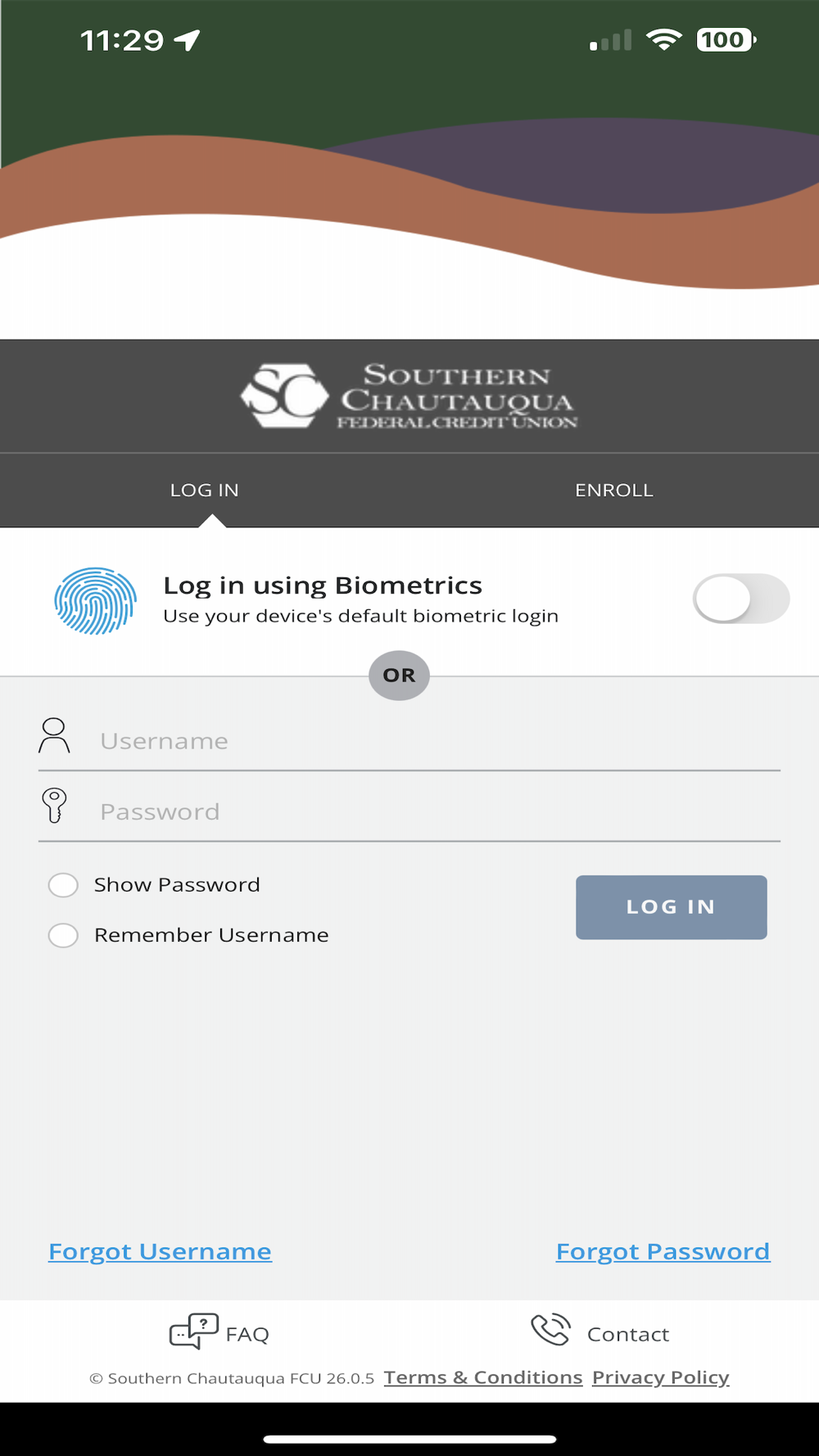Tap the Contact phone icon
819x1456 pixels.
coord(550,1330)
